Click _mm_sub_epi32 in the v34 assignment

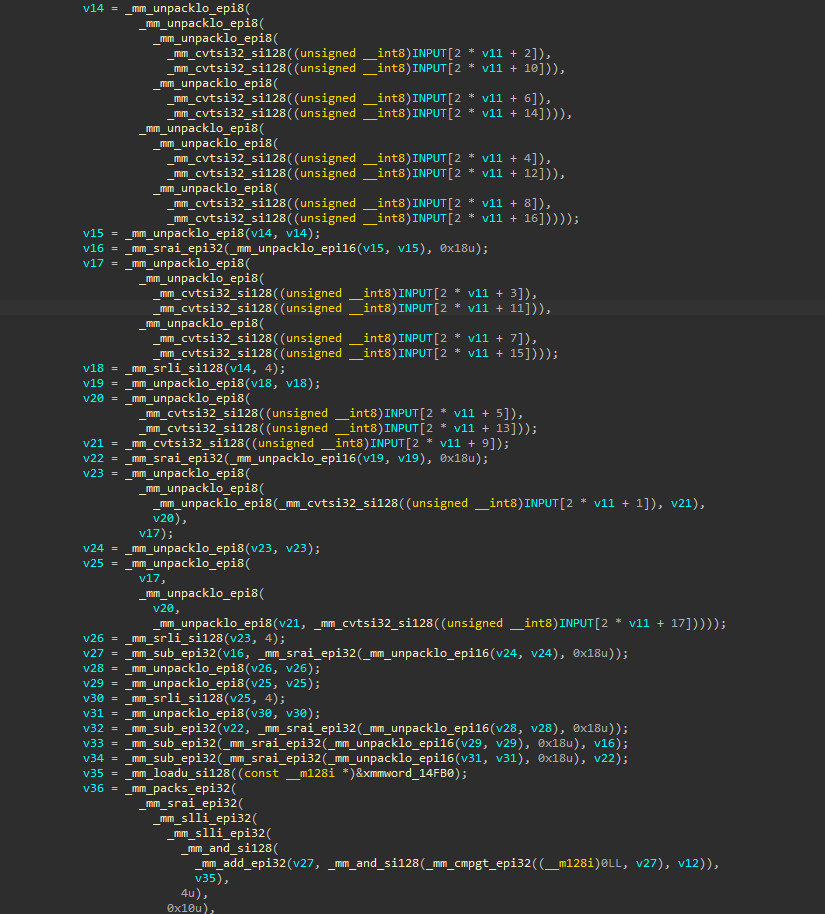[171, 758]
